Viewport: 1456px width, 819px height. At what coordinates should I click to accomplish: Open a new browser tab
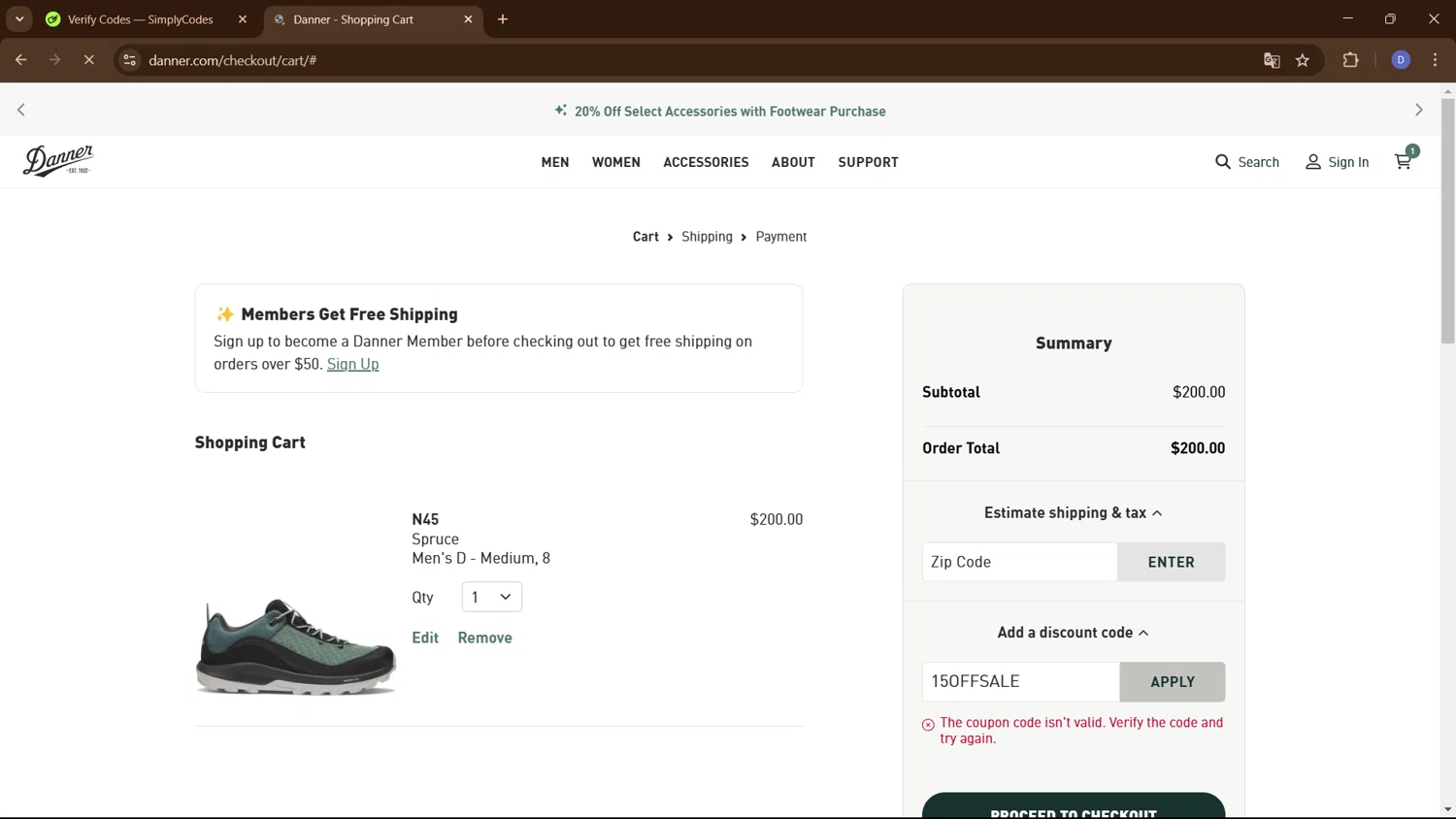coord(503,19)
